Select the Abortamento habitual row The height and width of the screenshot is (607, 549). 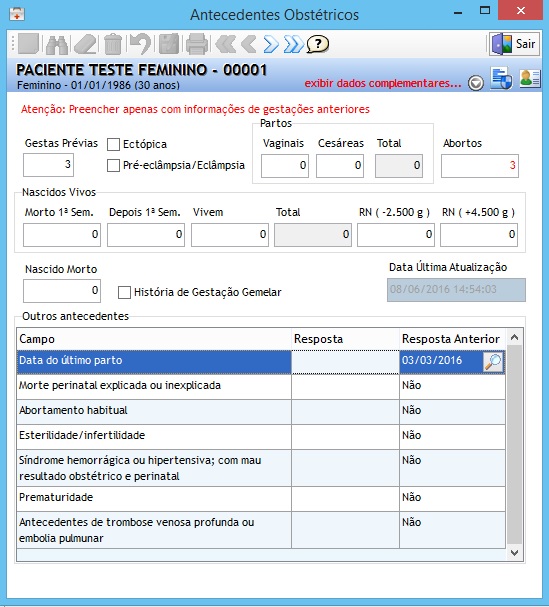[261, 412]
